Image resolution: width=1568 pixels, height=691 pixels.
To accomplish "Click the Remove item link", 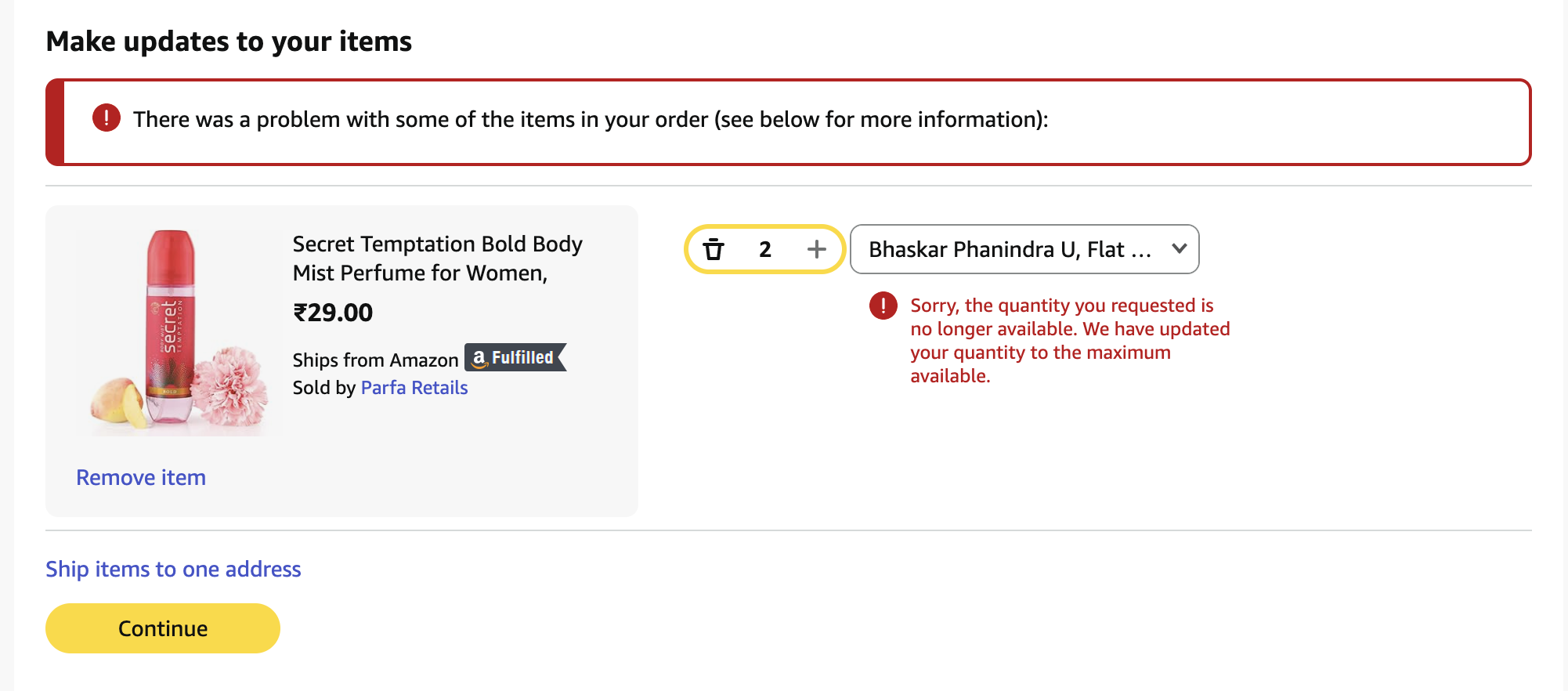I will tap(141, 477).
